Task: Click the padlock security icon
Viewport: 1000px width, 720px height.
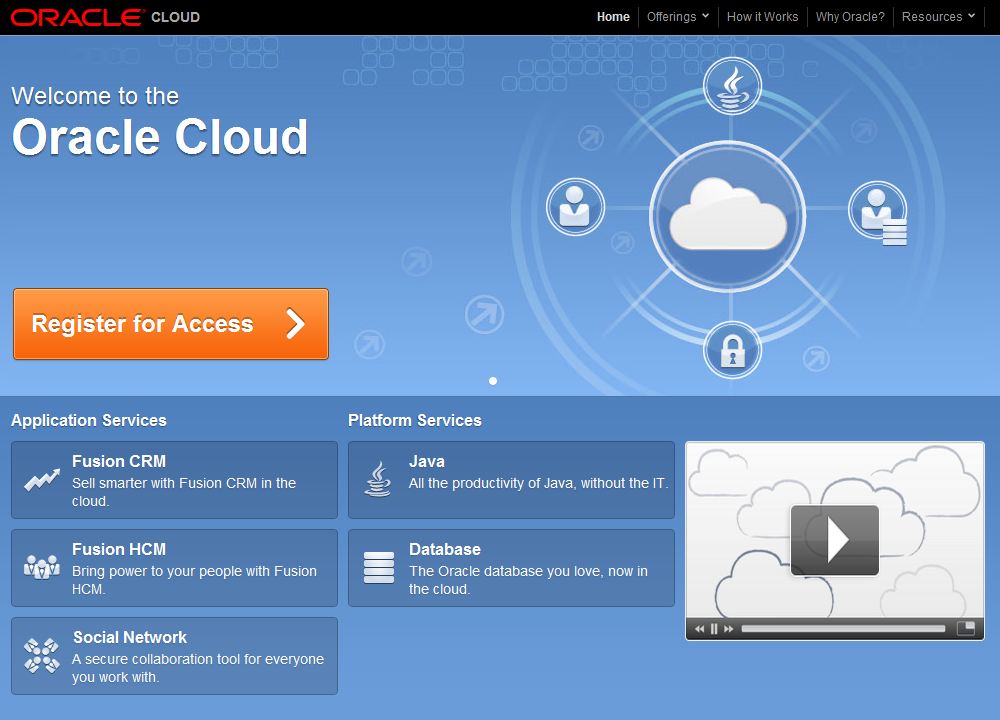Action: pyautogui.click(x=732, y=349)
